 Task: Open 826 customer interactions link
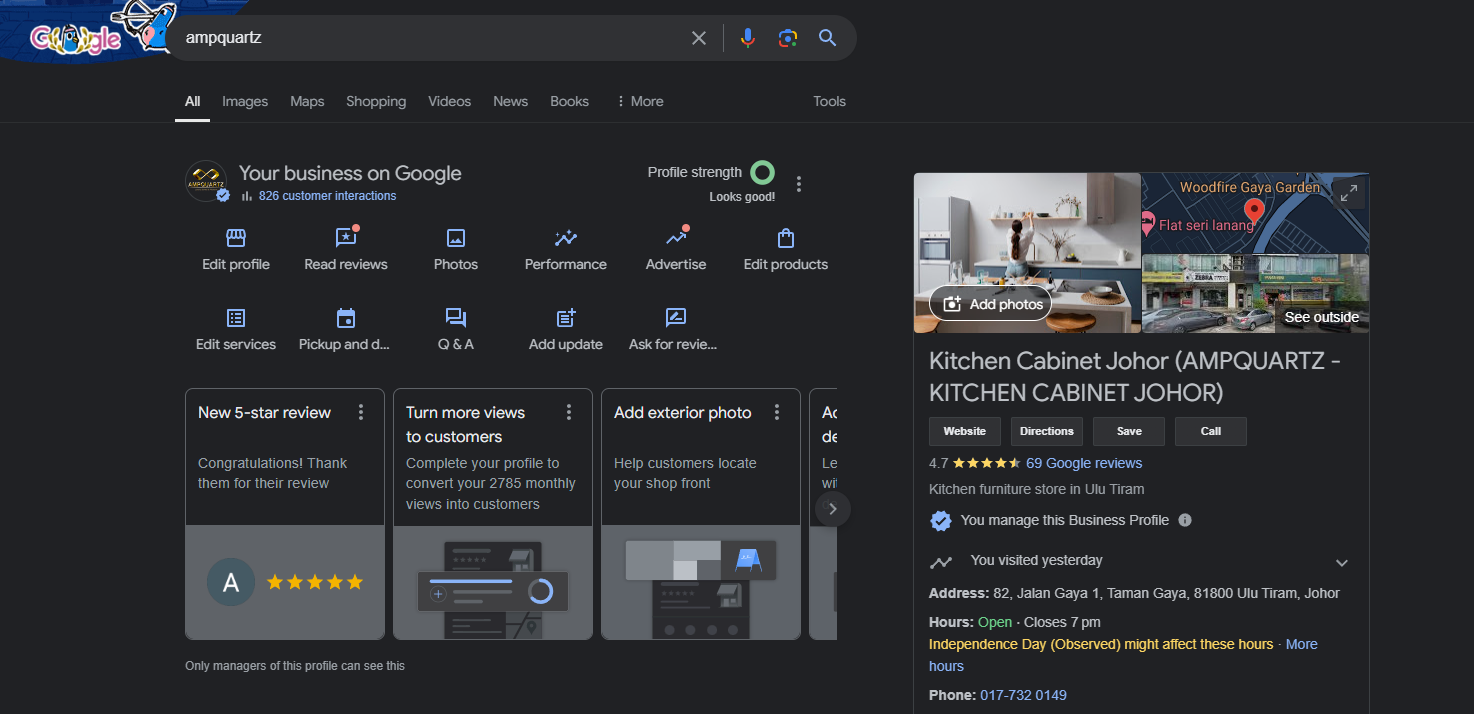pyautogui.click(x=327, y=196)
